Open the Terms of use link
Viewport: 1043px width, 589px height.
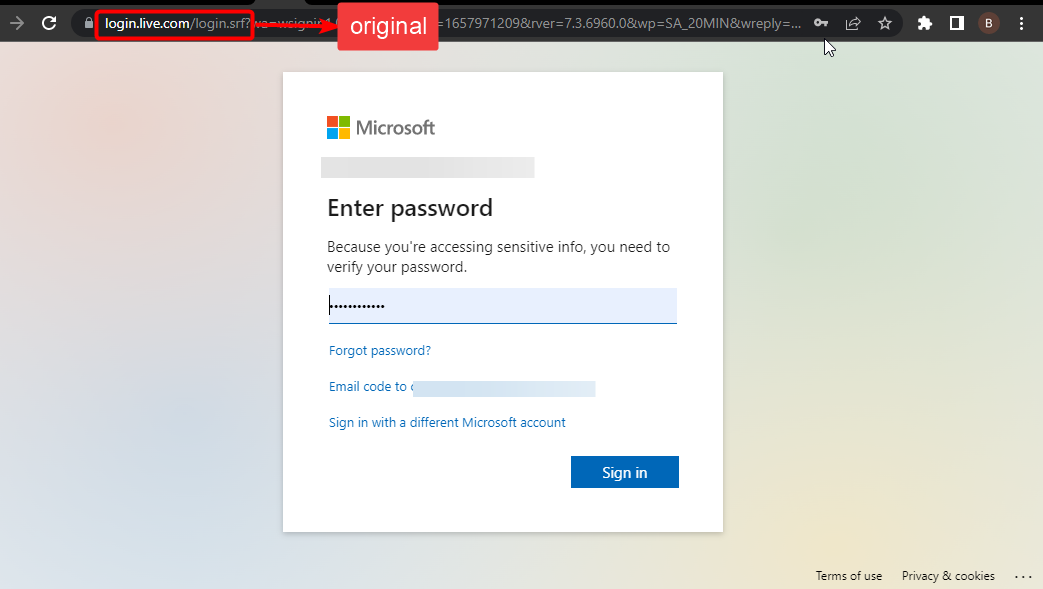click(x=849, y=576)
